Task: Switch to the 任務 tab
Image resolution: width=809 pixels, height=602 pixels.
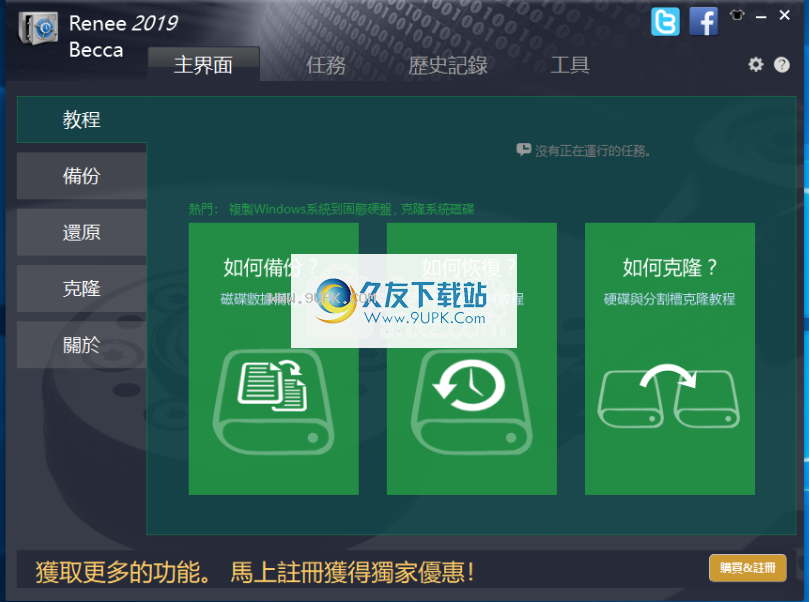Action: (326, 66)
